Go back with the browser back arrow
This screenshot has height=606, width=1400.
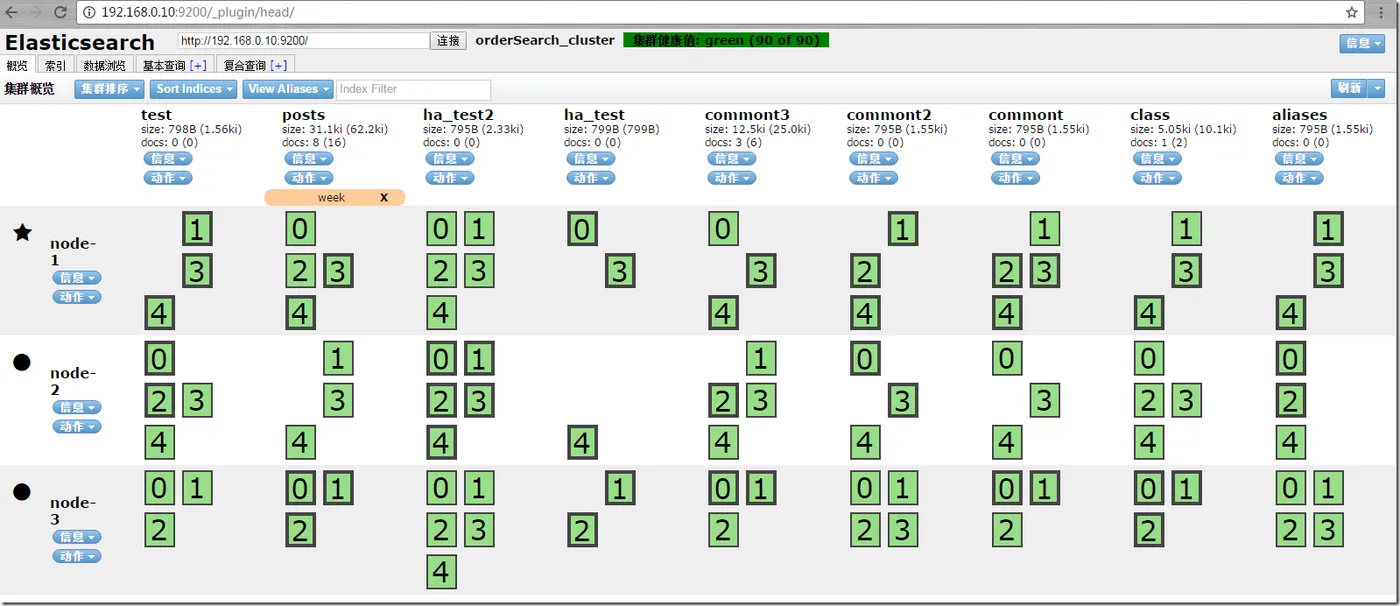point(12,12)
